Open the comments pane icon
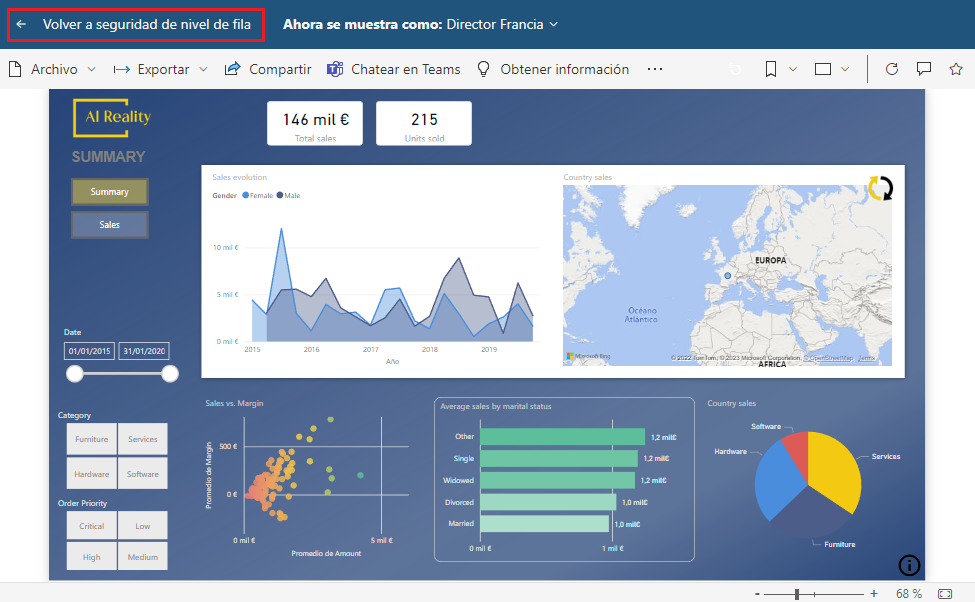 pos(924,69)
